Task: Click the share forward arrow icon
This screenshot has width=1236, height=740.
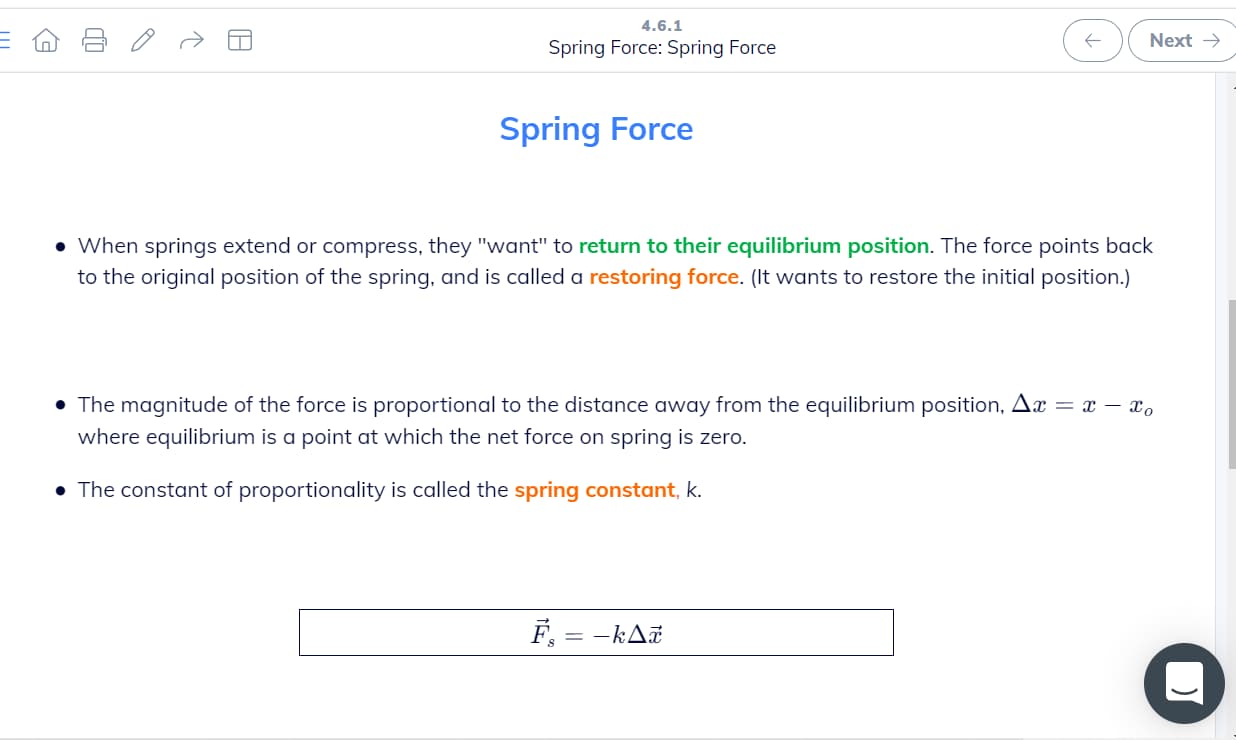Action: pyautogui.click(x=191, y=40)
